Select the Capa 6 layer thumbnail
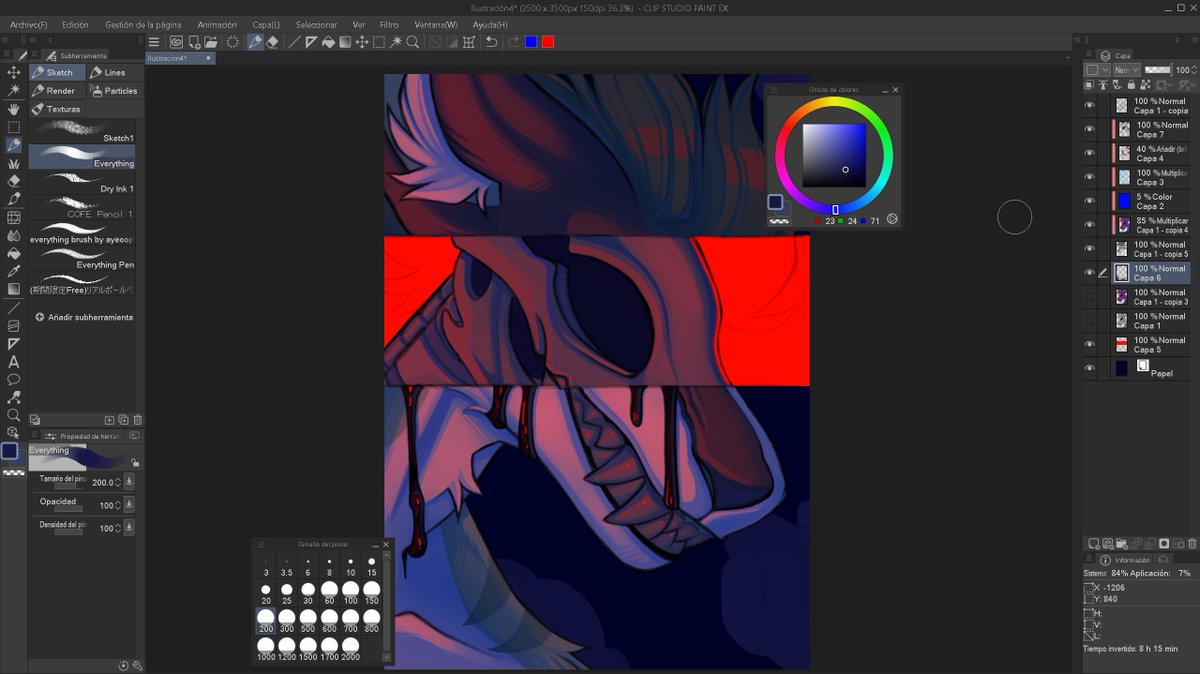This screenshot has width=1200, height=674. [1122, 272]
